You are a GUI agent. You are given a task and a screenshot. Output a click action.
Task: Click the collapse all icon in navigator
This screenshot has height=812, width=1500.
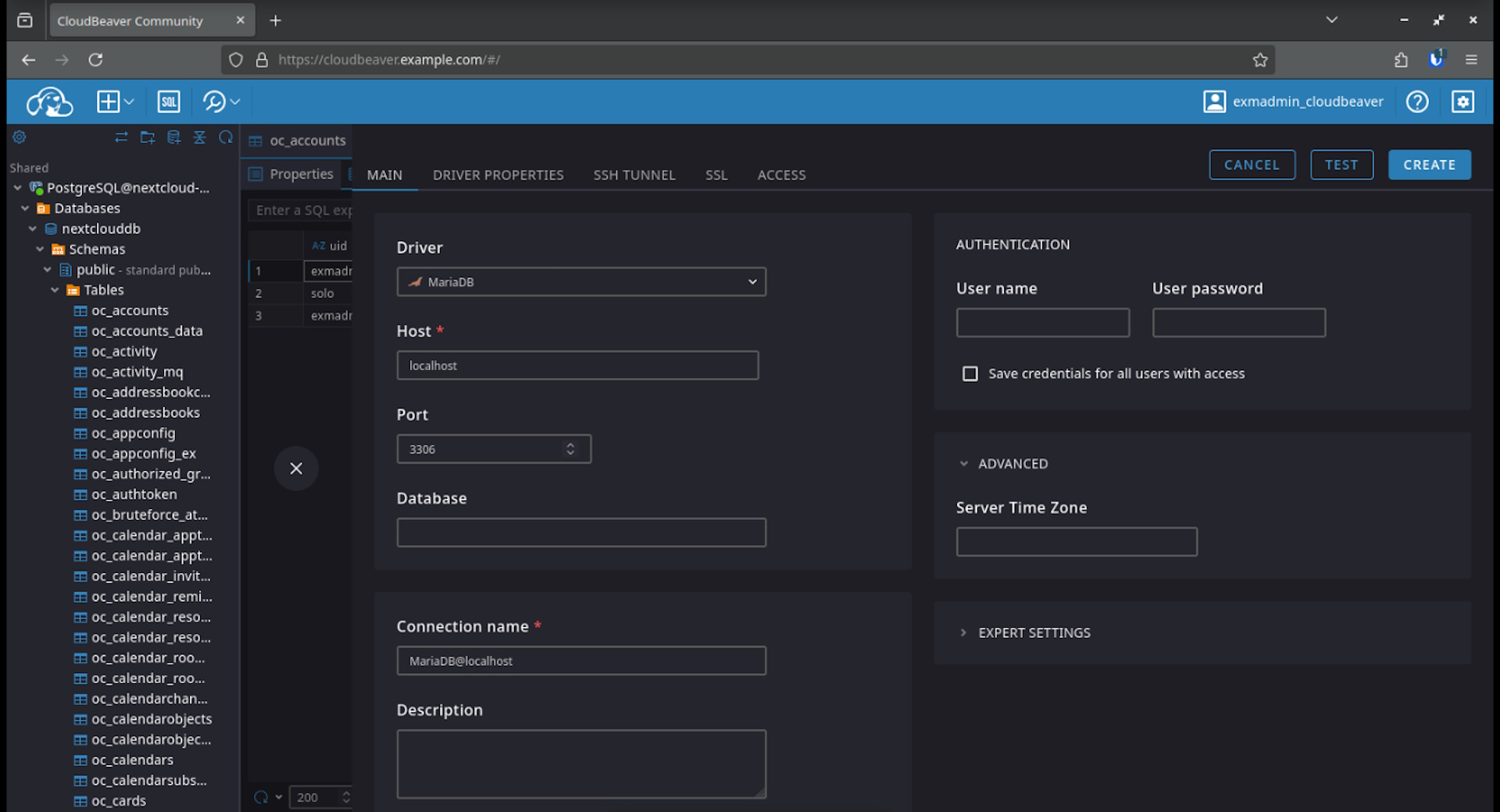(200, 137)
